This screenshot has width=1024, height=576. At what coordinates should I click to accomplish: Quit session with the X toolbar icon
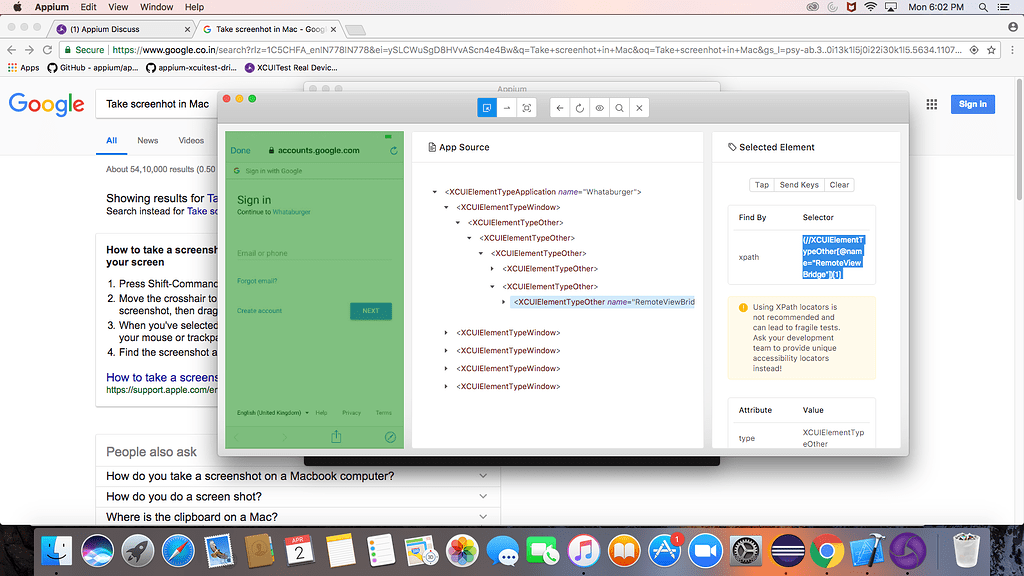(640, 108)
